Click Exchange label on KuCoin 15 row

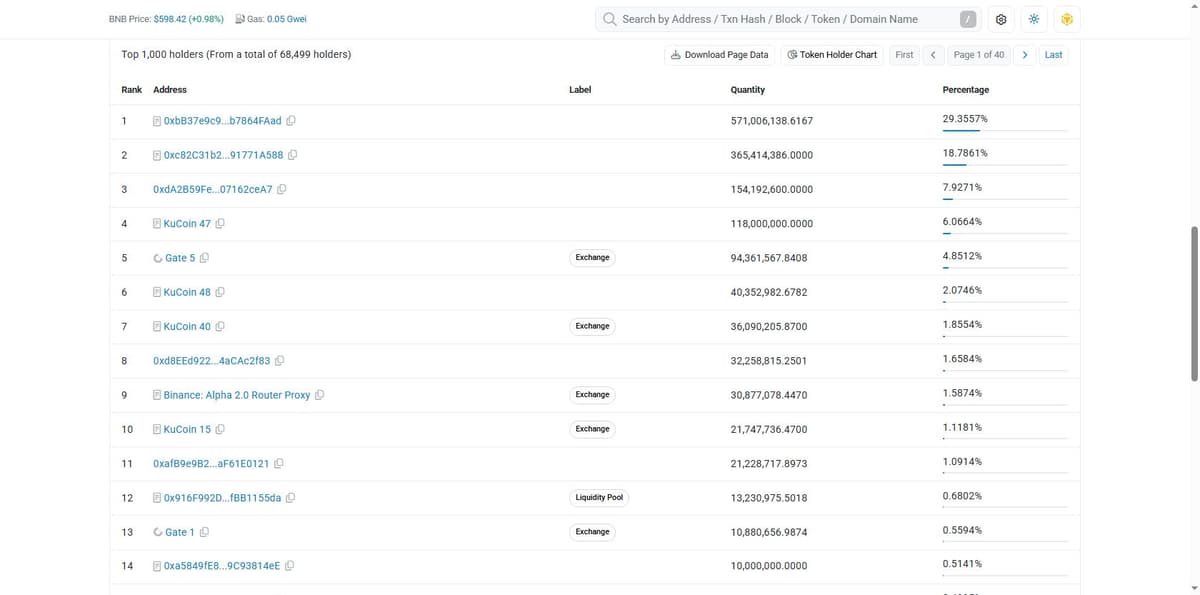[592, 429]
